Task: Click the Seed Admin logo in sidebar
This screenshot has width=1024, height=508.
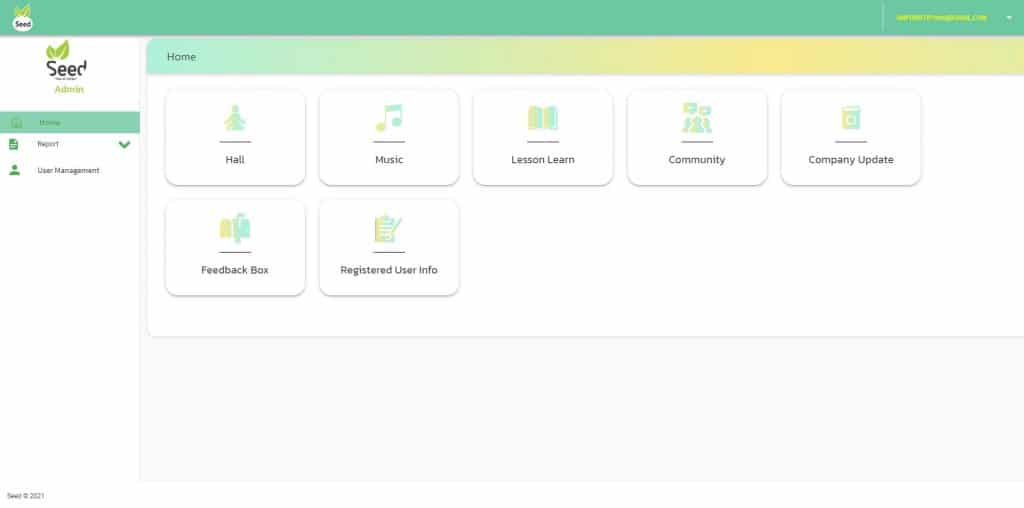Action: coord(68,66)
